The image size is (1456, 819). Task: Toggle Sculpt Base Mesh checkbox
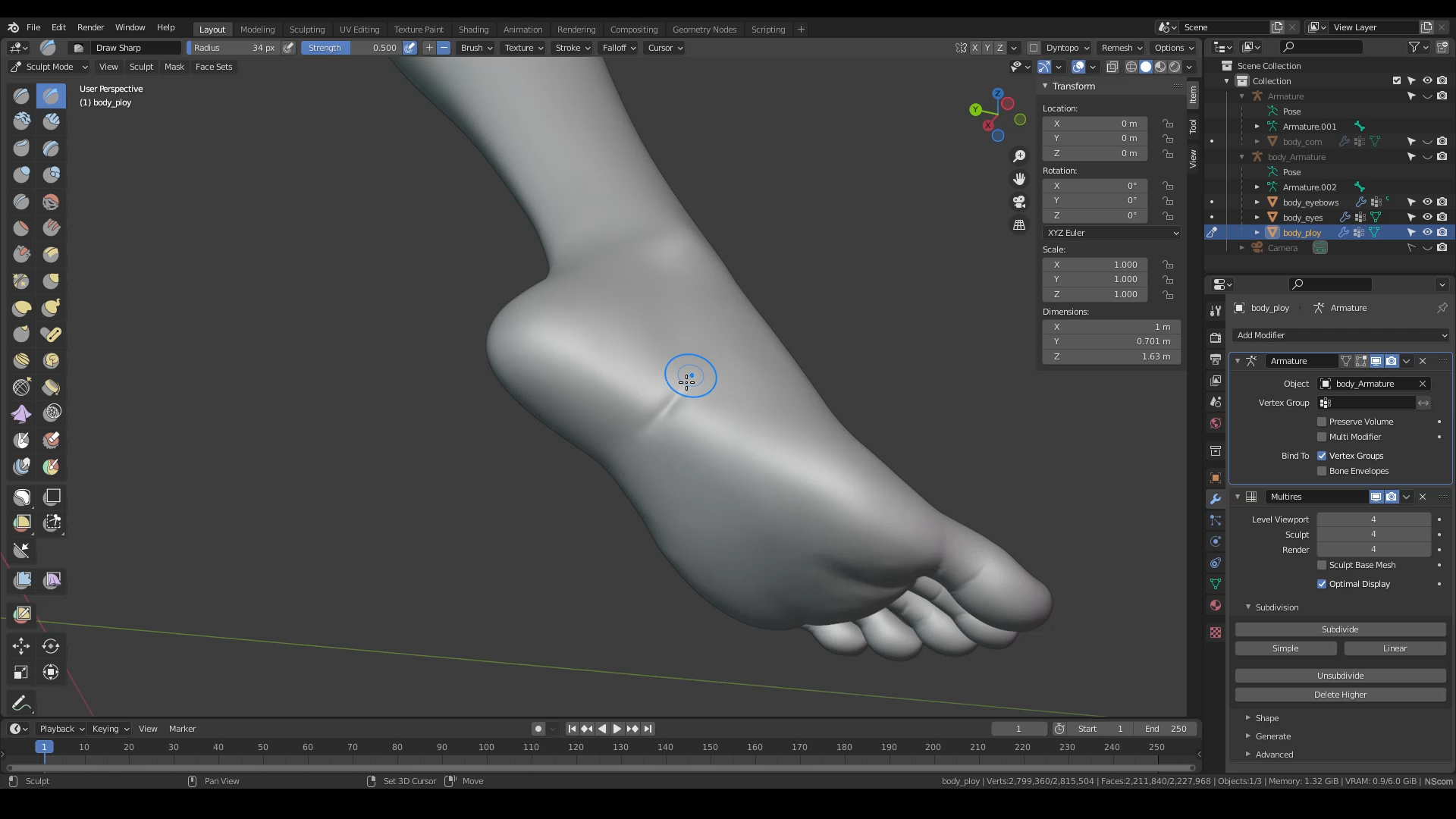(x=1322, y=565)
